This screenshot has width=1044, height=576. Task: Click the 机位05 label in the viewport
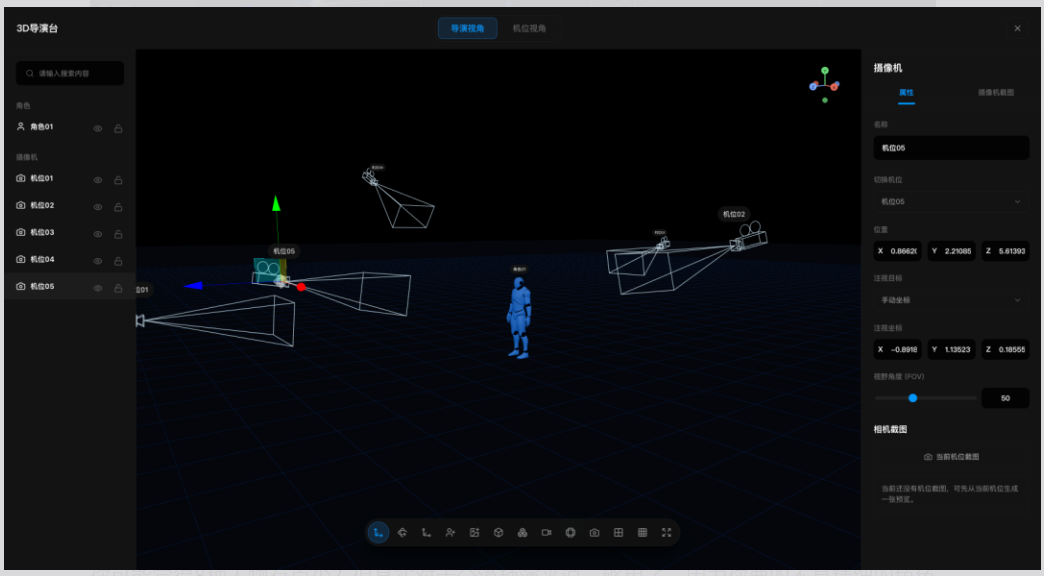(284, 251)
